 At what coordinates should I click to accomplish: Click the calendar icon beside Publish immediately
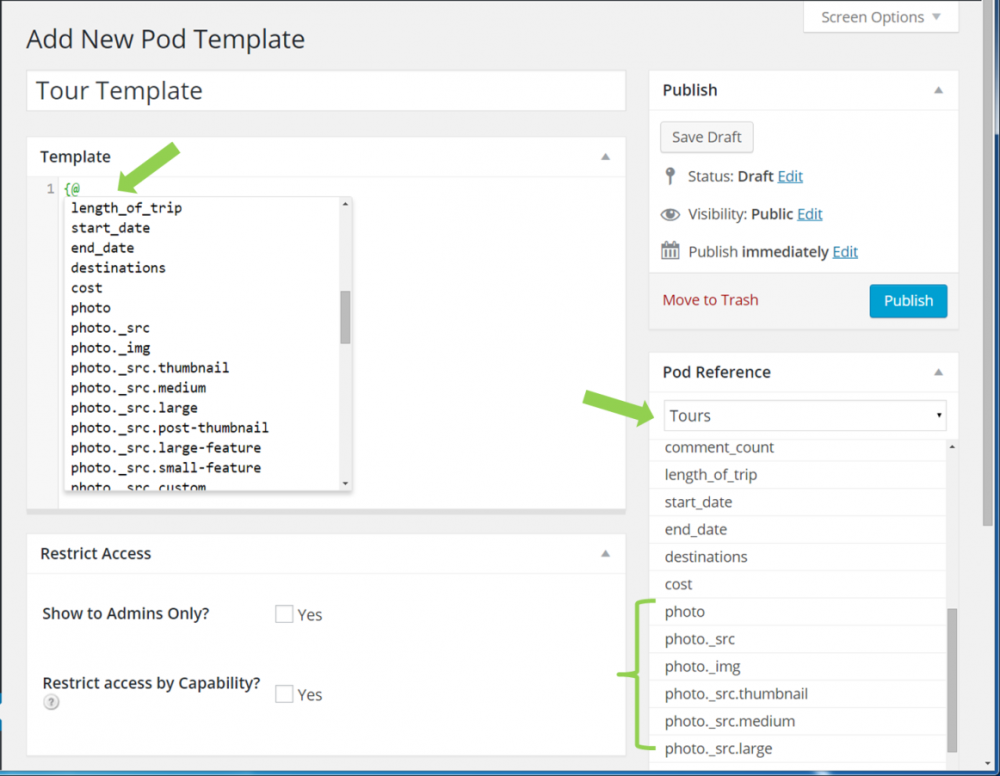click(670, 251)
